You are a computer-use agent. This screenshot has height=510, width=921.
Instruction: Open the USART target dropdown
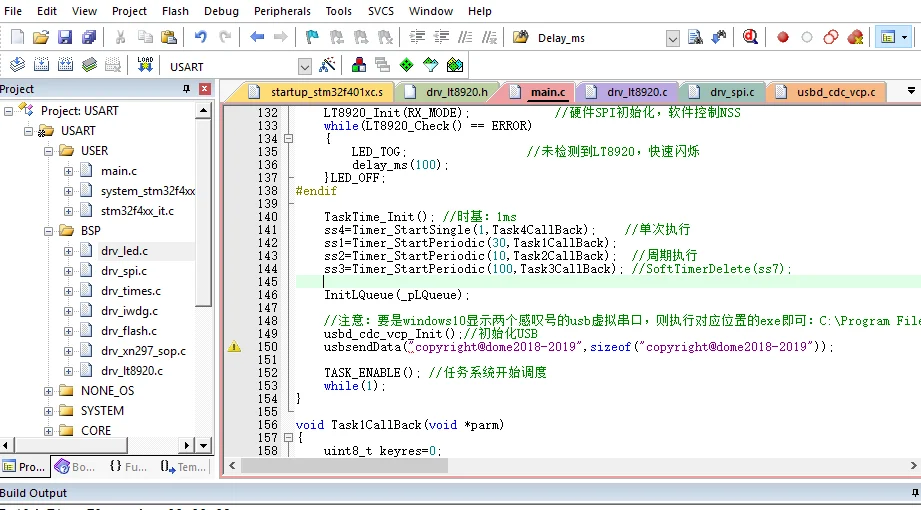(x=304, y=66)
